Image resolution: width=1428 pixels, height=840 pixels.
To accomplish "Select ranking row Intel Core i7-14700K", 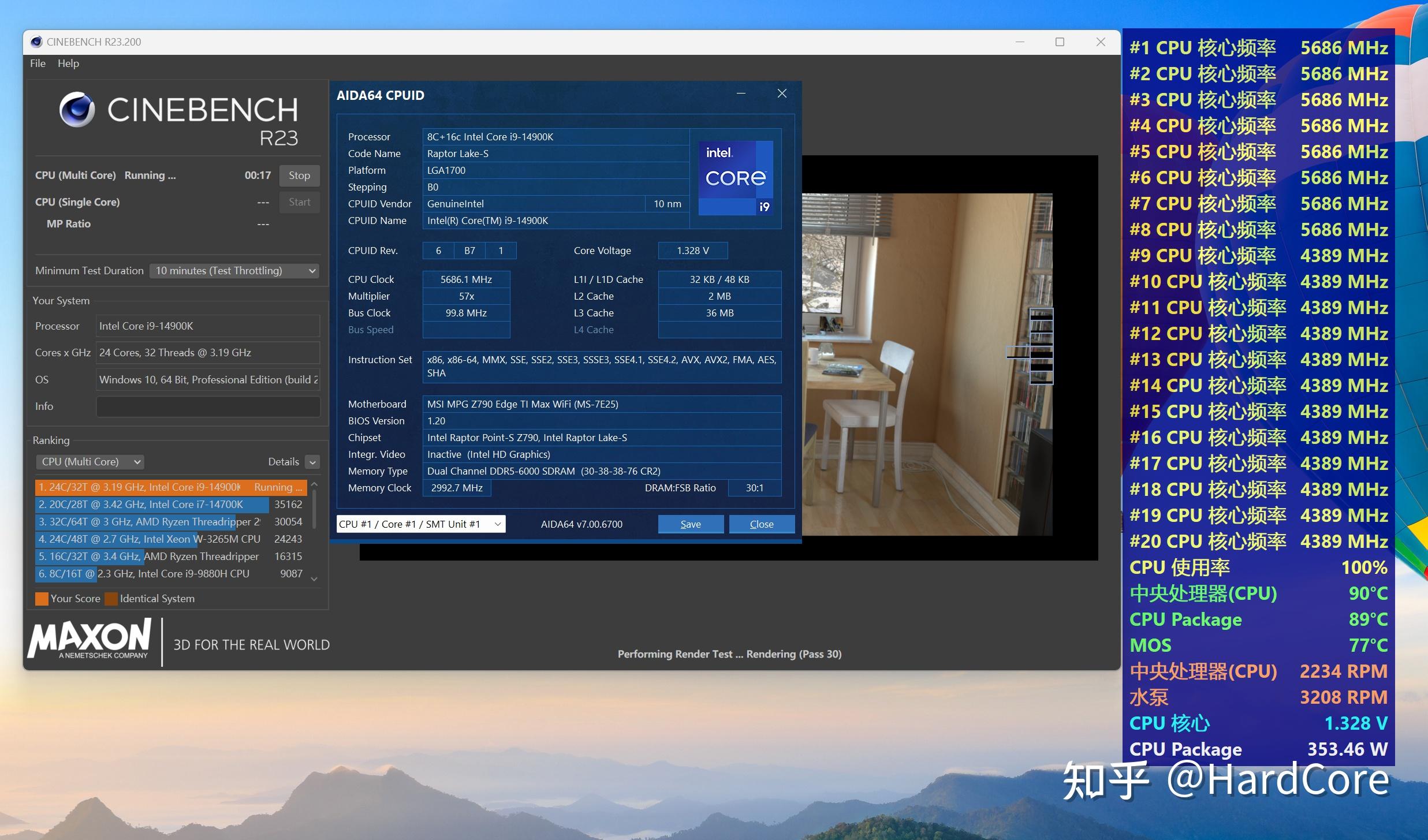I will (171, 505).
